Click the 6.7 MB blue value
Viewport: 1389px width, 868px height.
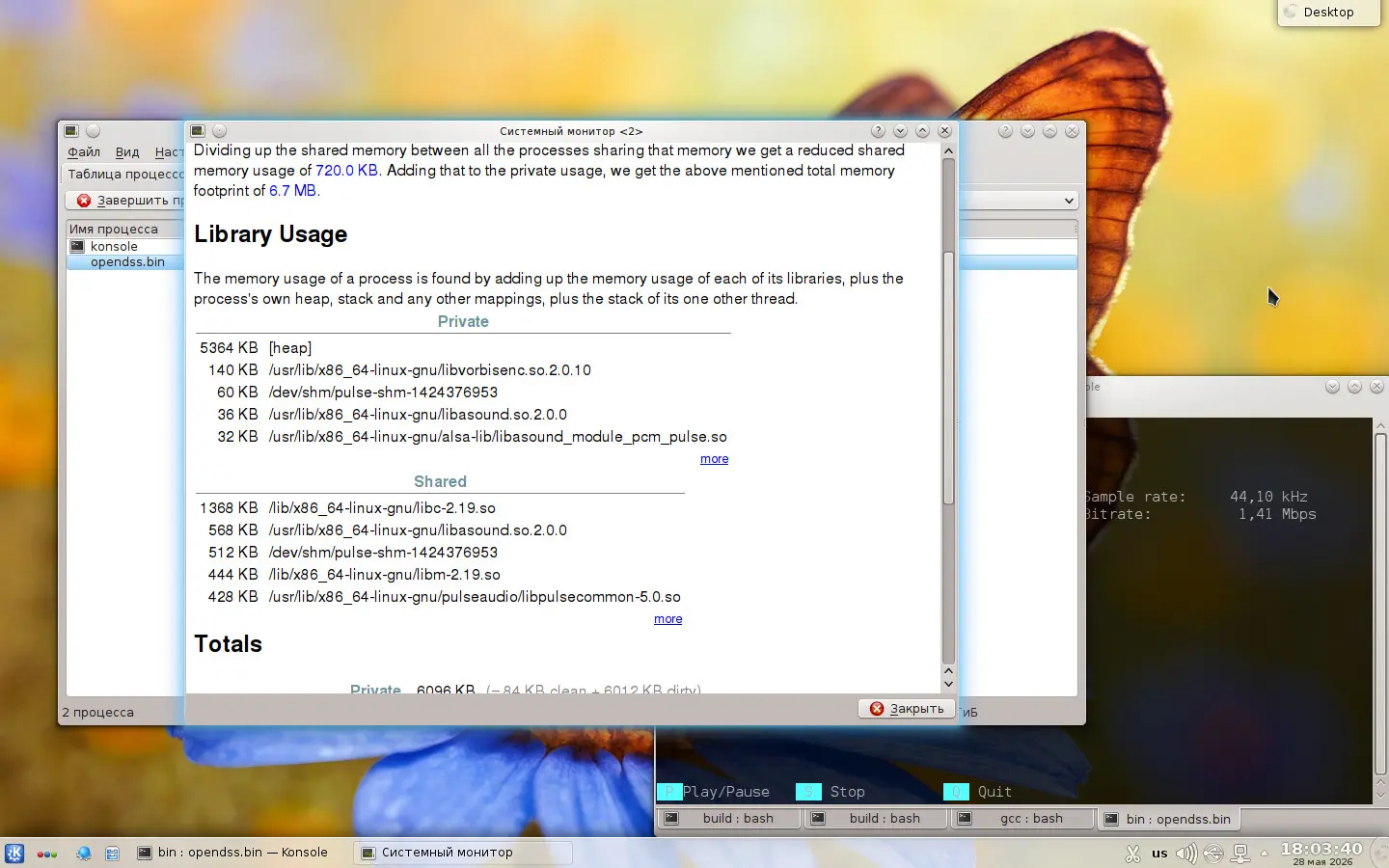[292, 191]
